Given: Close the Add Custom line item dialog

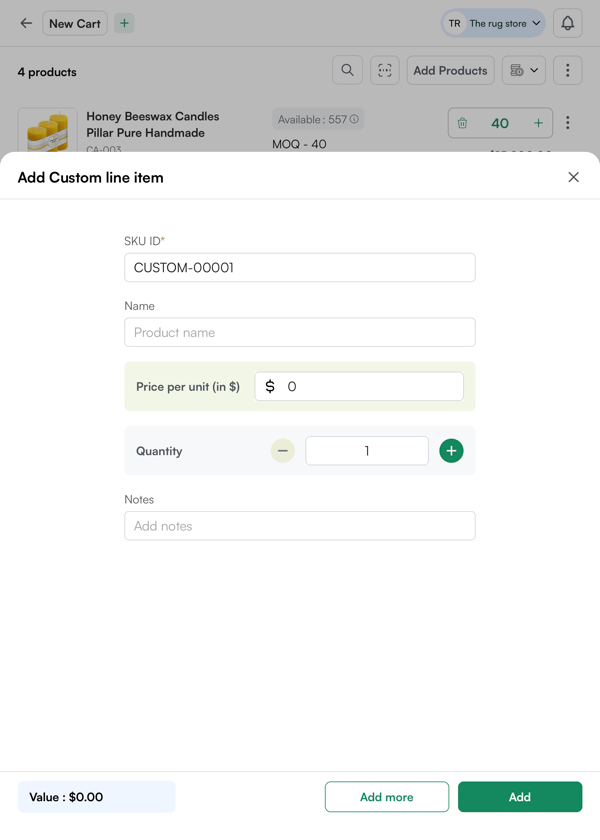Looking at the screenshot, I should click(x=573, y=177).
